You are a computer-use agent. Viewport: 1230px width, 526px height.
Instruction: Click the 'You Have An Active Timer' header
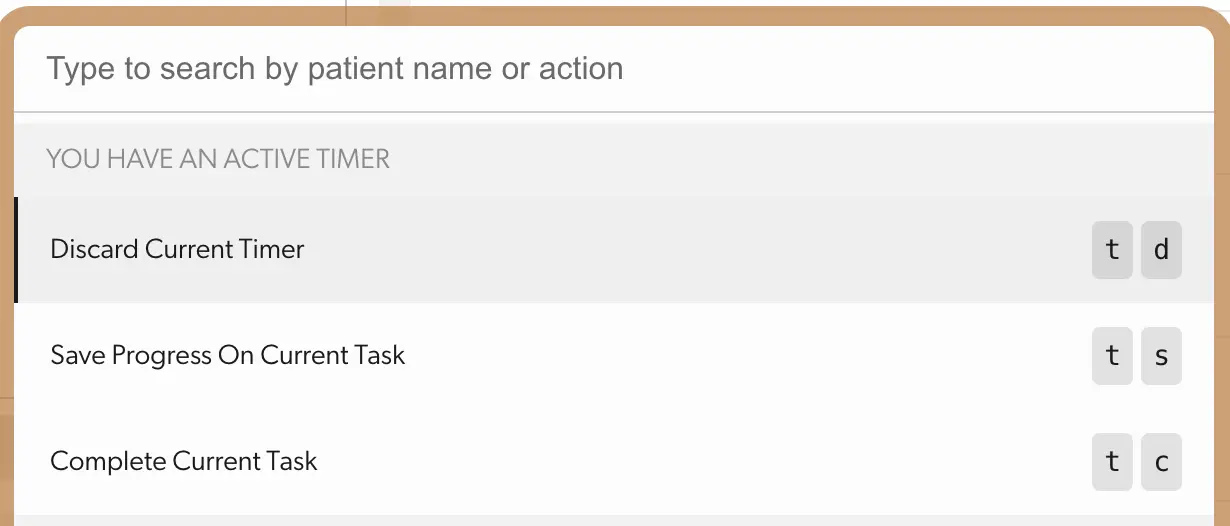(218, 158)
